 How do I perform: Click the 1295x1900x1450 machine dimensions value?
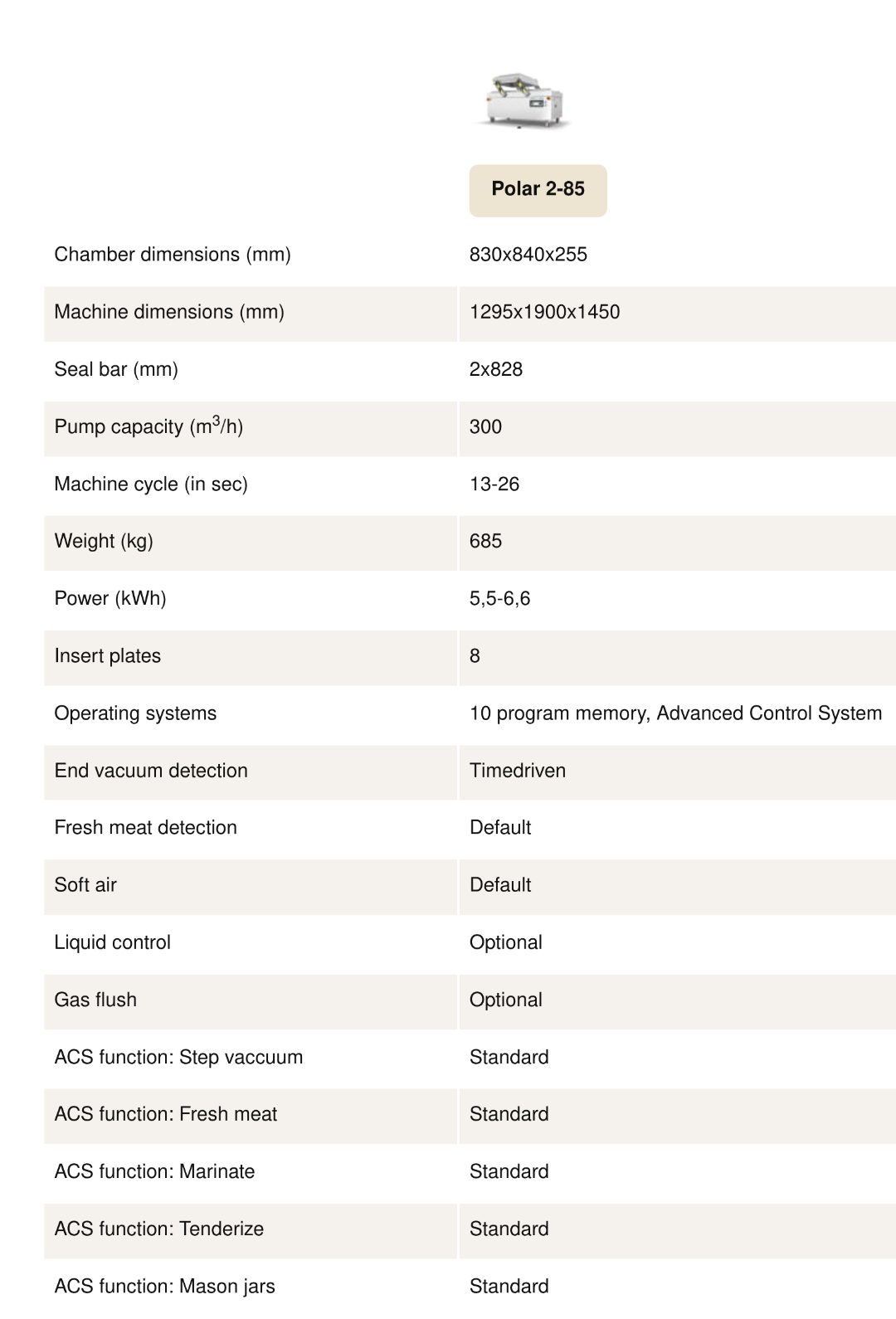(544, 312)
